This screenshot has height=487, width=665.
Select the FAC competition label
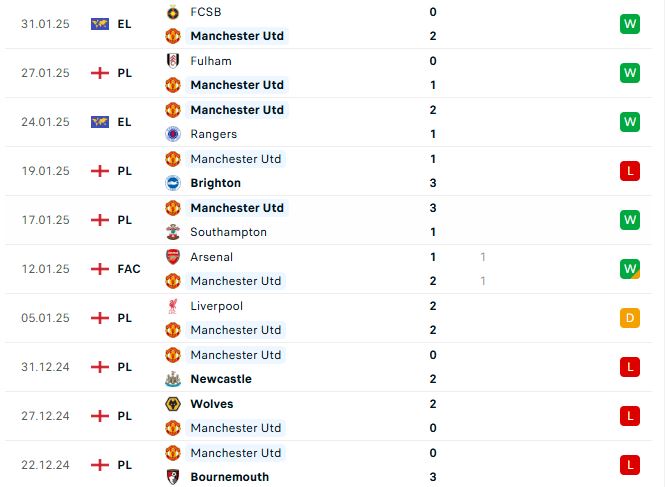point(129,269)
